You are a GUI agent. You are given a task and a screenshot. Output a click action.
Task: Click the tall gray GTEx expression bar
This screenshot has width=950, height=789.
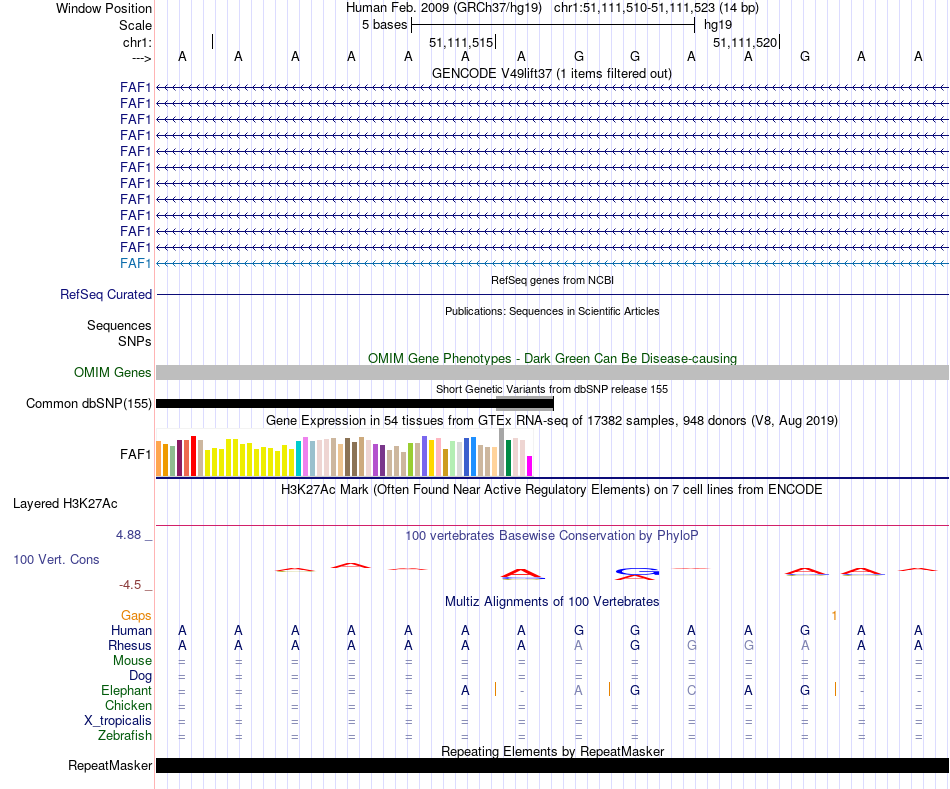click(502, 452)
